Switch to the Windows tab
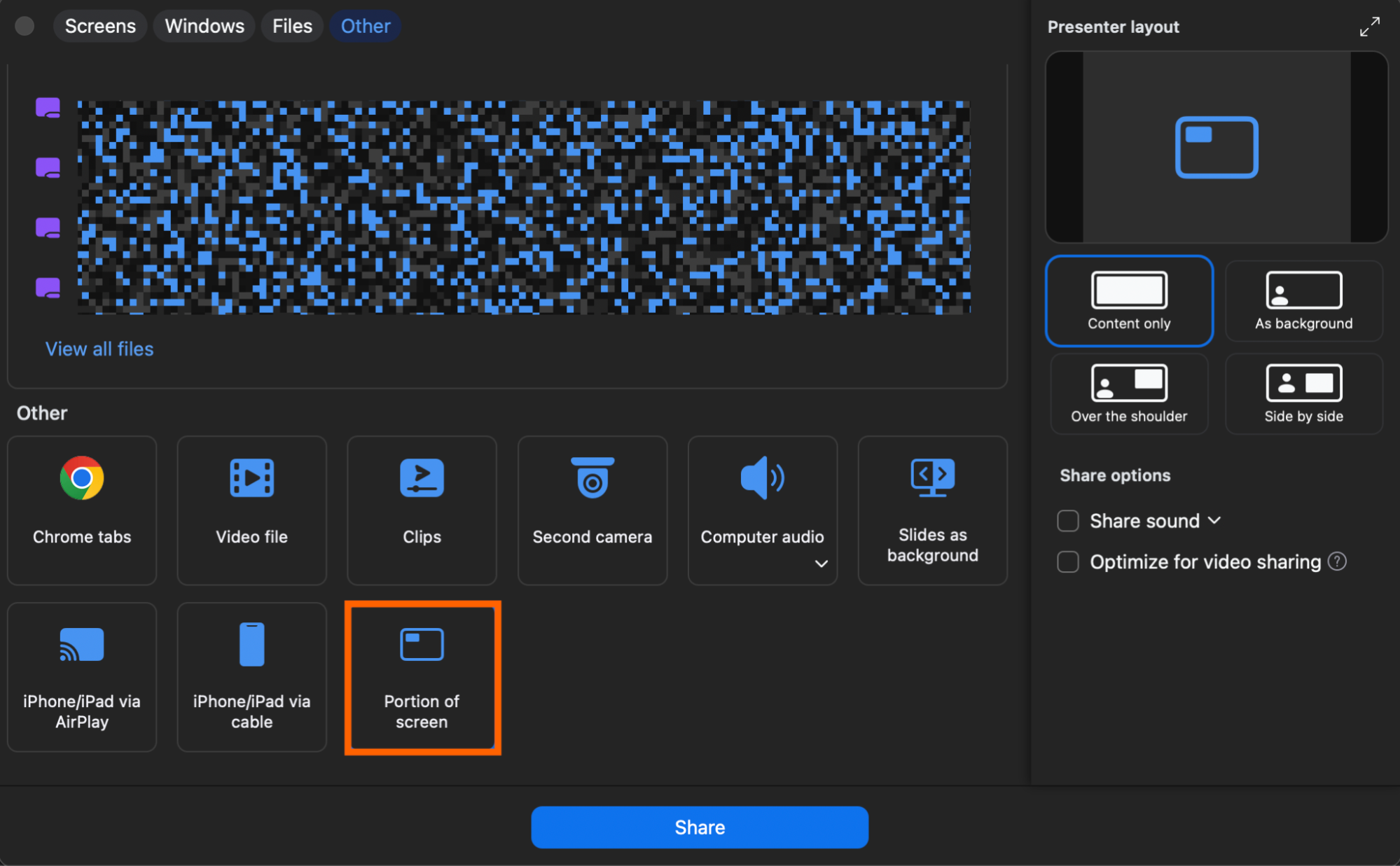This screenshot has height=866, width=1400. 205,26
